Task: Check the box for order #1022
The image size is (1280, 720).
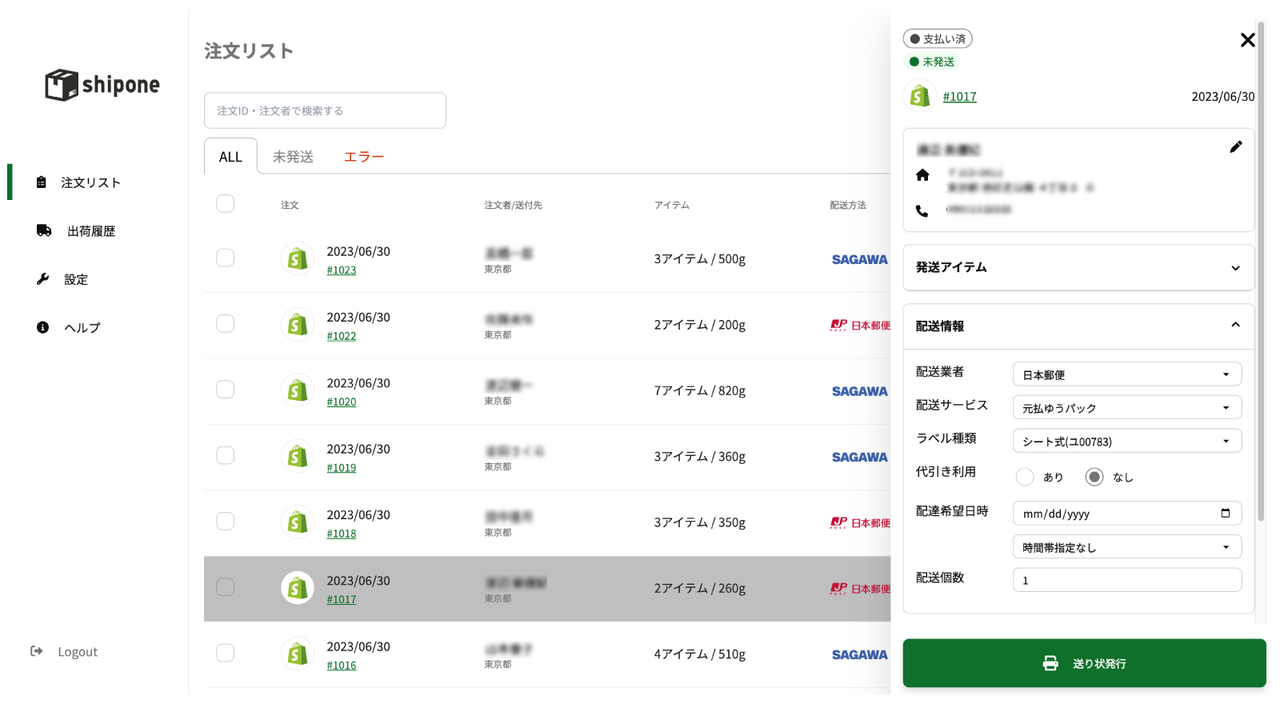Action: click(225, 324)
